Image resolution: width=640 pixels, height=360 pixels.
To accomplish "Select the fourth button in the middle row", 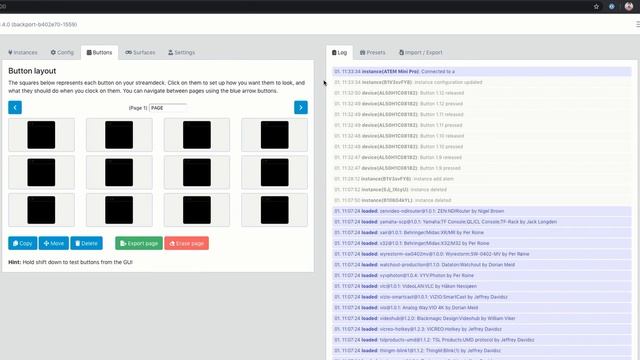I will (x=275, y=172).
